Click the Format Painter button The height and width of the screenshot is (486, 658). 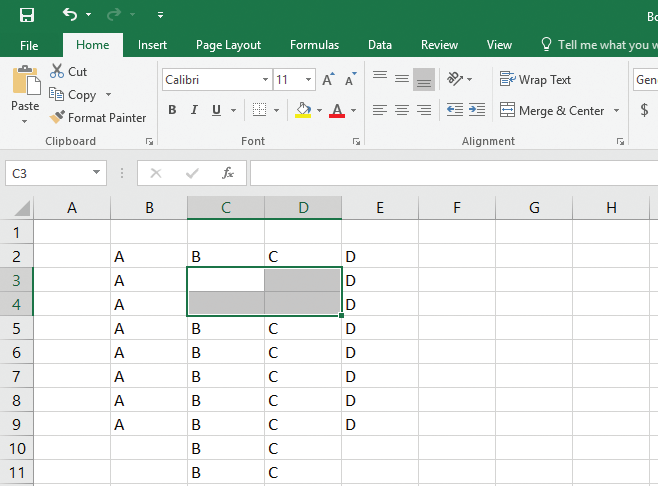97,118
